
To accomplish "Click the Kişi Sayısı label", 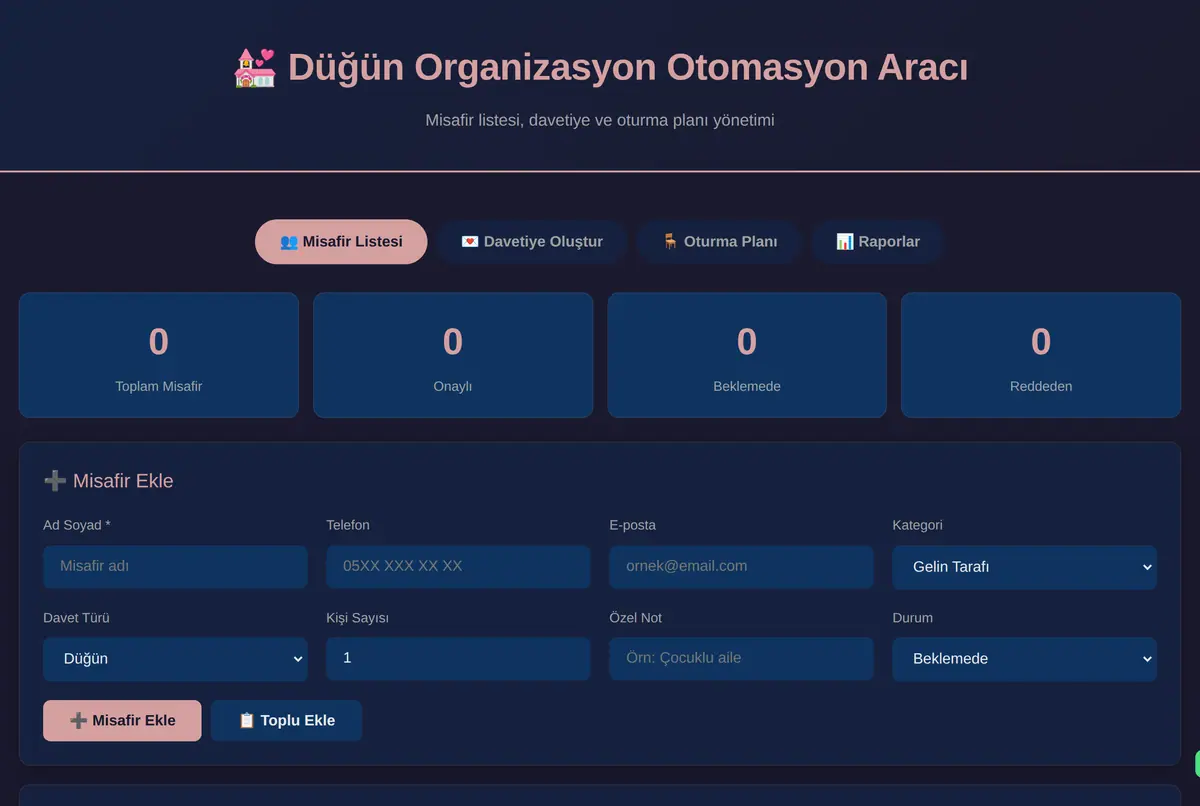I will click(357, 618).
